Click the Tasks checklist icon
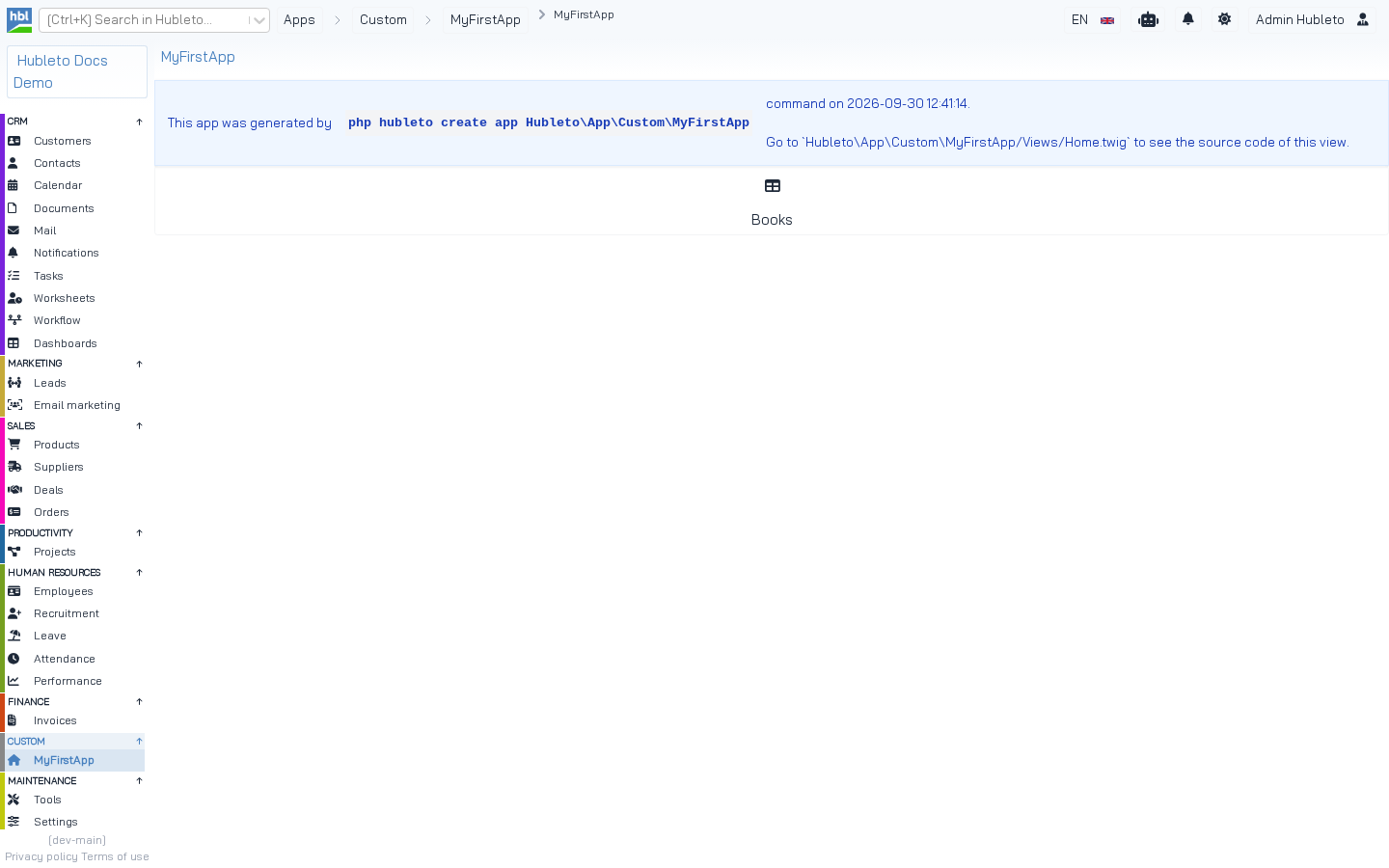 [14, 276]
